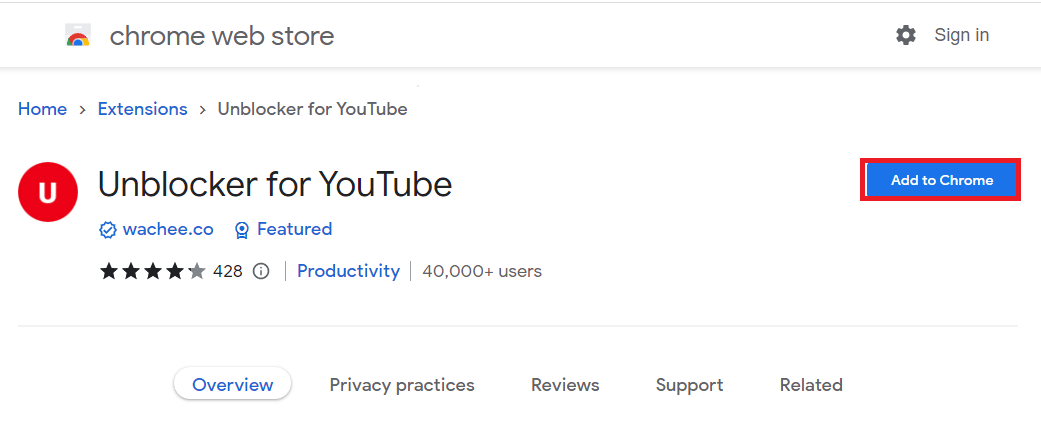Screen dimensions: 1041x421
Task: Open the Related tab
Action: pos(811,384)
